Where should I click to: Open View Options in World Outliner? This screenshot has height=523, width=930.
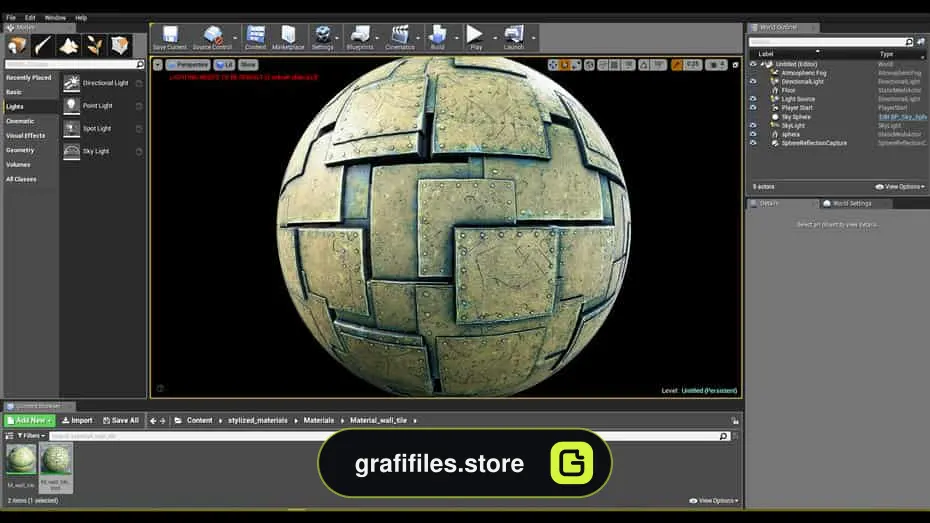(x=900, y=187)
